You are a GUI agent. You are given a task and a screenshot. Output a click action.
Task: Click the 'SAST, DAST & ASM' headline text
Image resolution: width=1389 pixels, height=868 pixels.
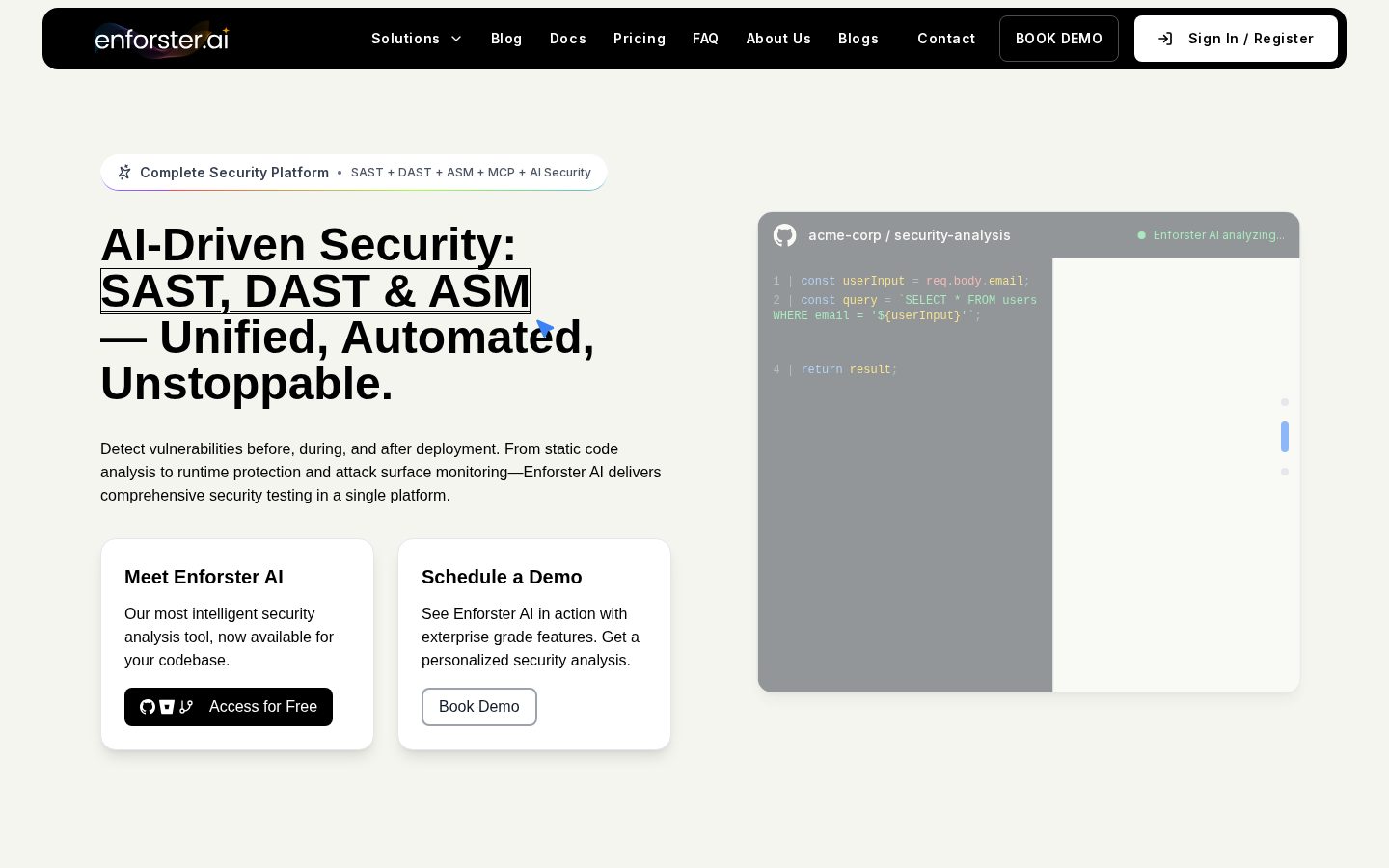point(315,291)
